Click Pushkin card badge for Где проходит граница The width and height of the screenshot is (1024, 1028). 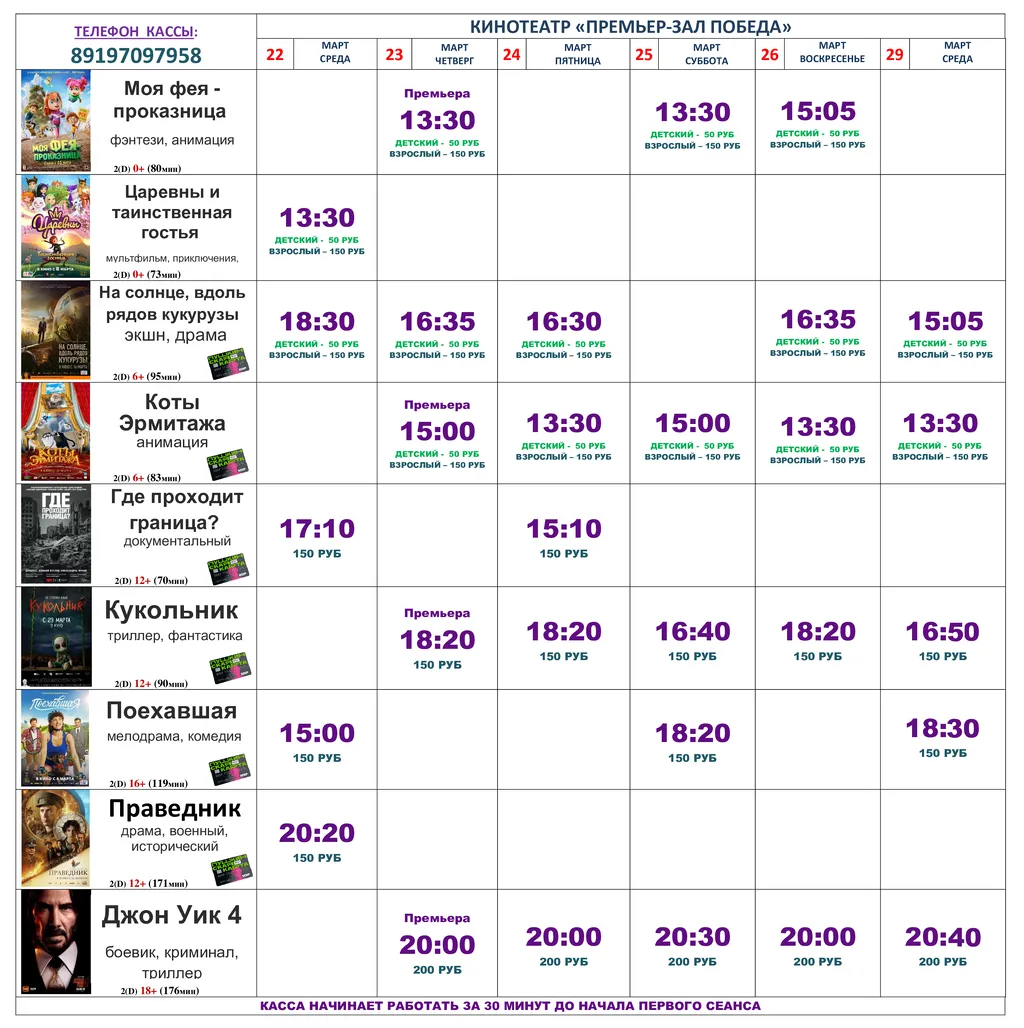(229, 567)
